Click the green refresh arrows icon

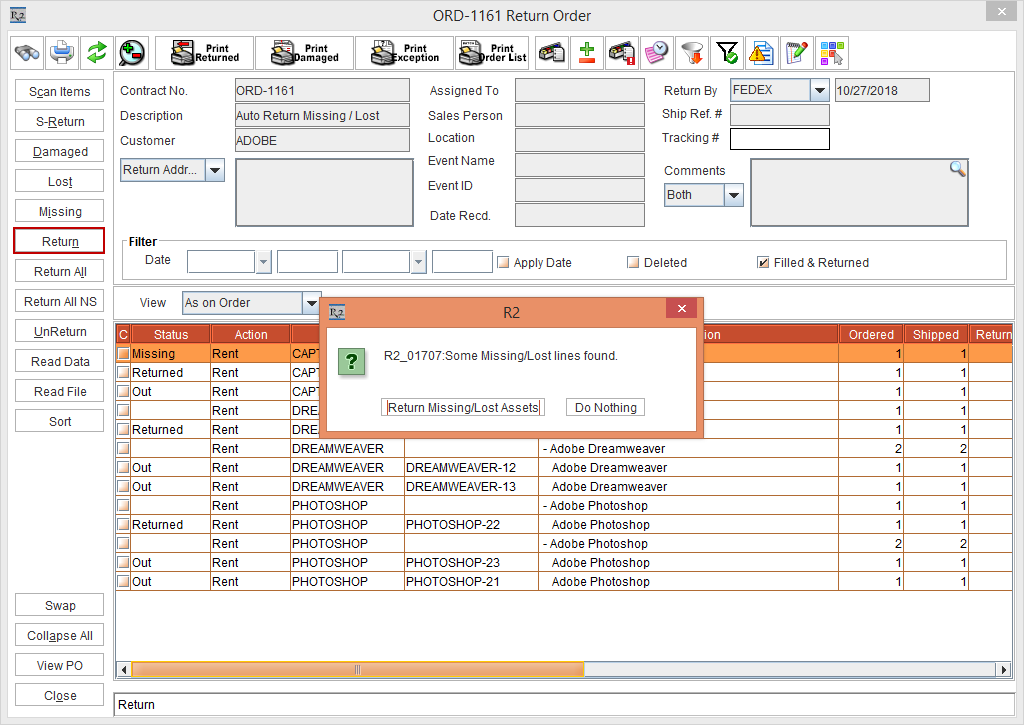tap(96, 52)
